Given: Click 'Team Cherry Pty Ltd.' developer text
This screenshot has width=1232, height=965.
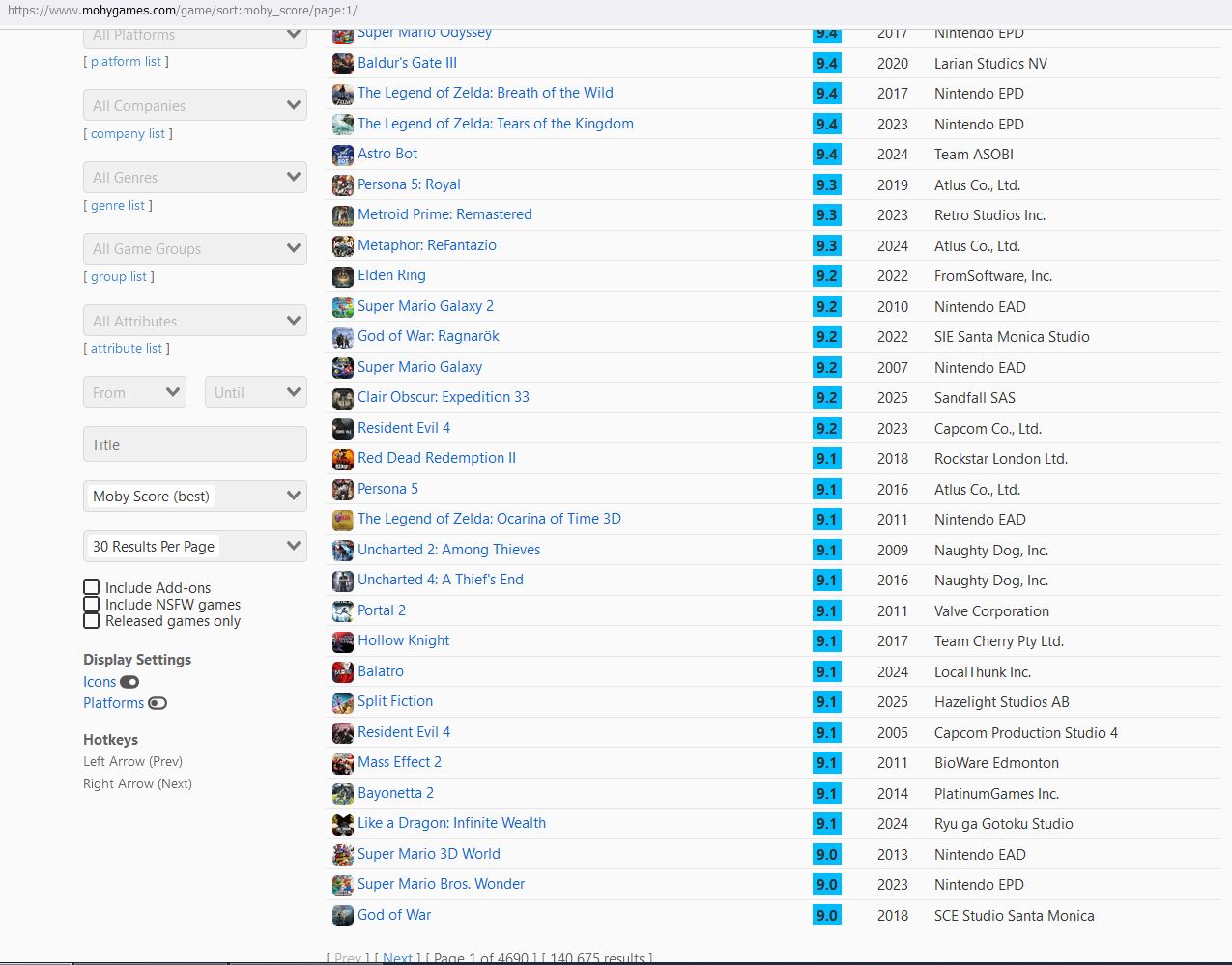Looking at the screenshot, I should click(999, 641).
